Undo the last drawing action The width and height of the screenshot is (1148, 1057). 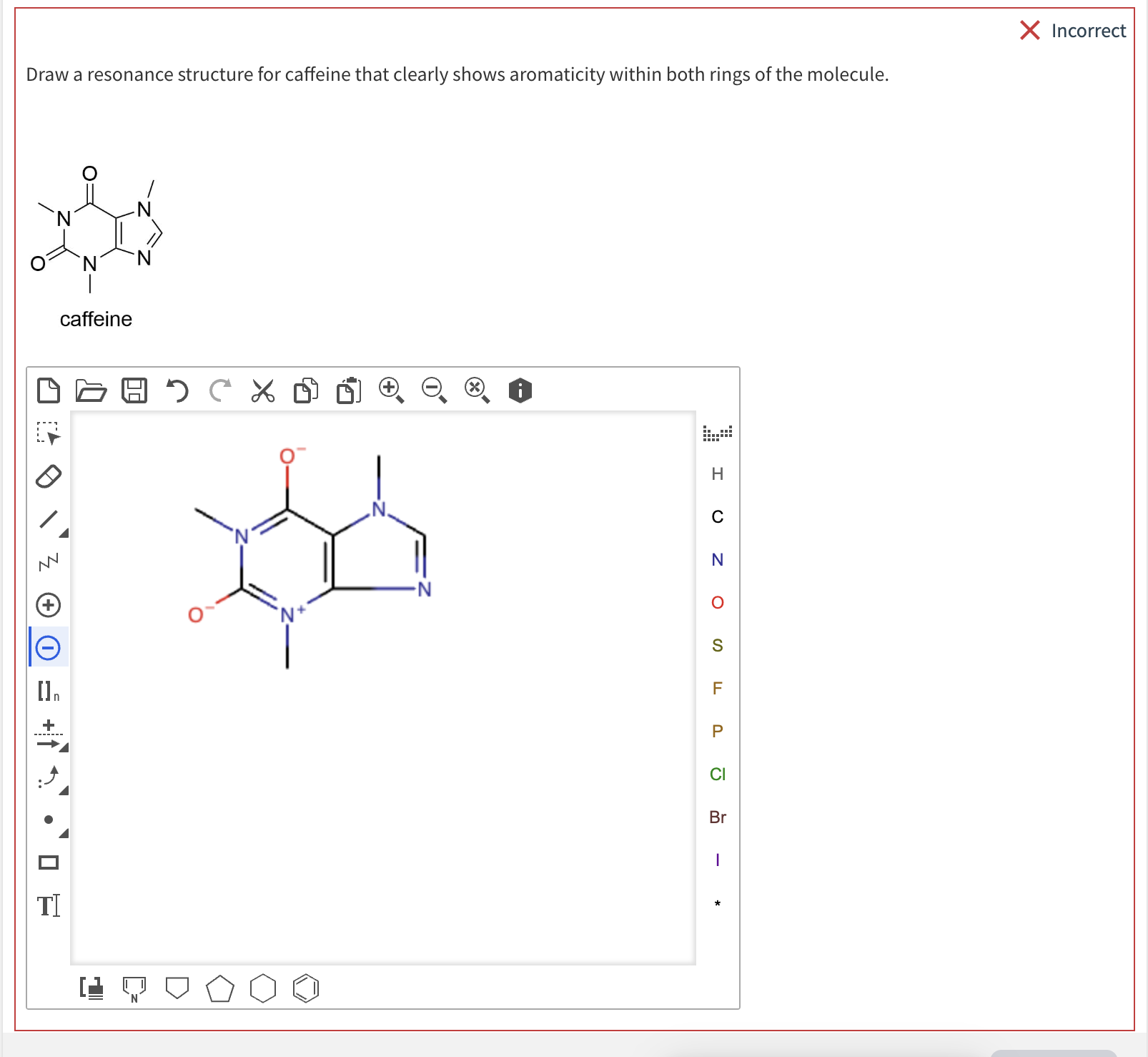[177, 390]
